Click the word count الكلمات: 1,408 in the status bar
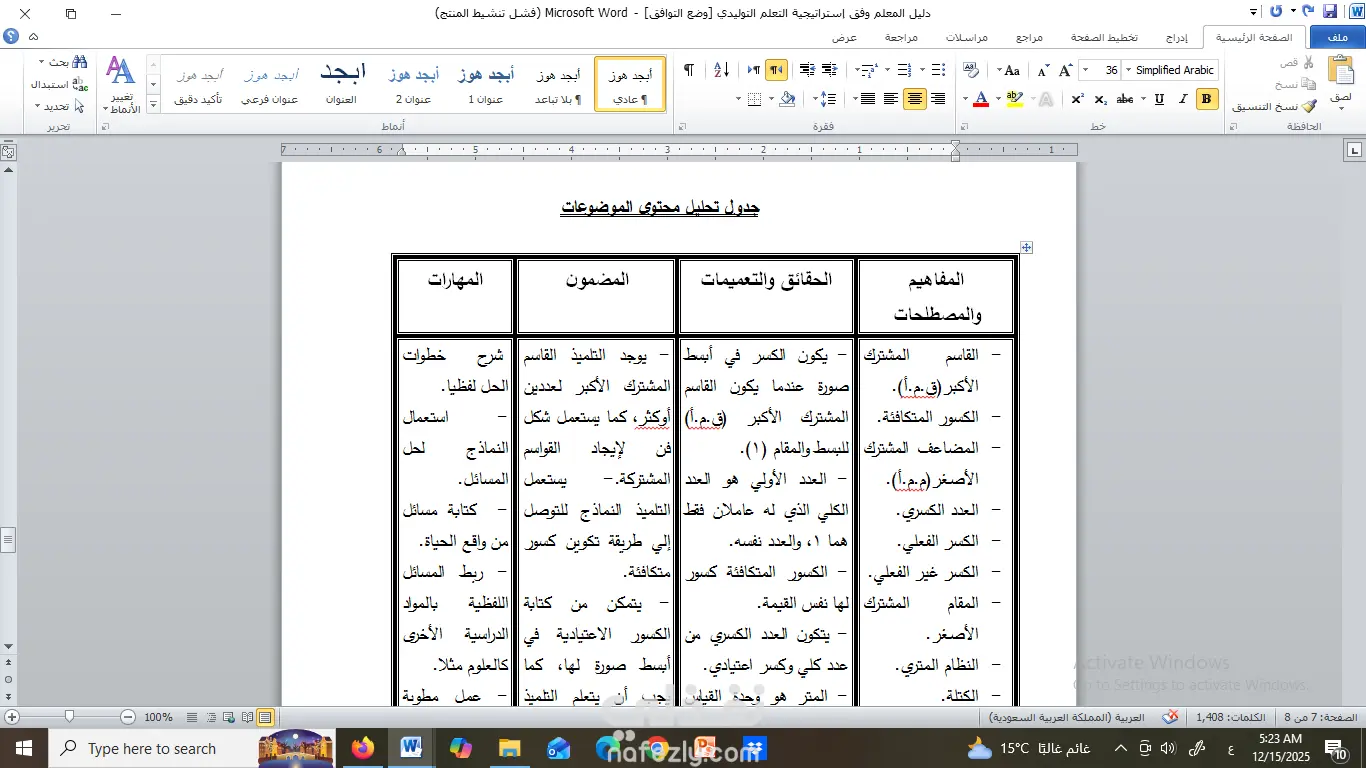The image size is (1366, 768). click(x=1230, y=717)
